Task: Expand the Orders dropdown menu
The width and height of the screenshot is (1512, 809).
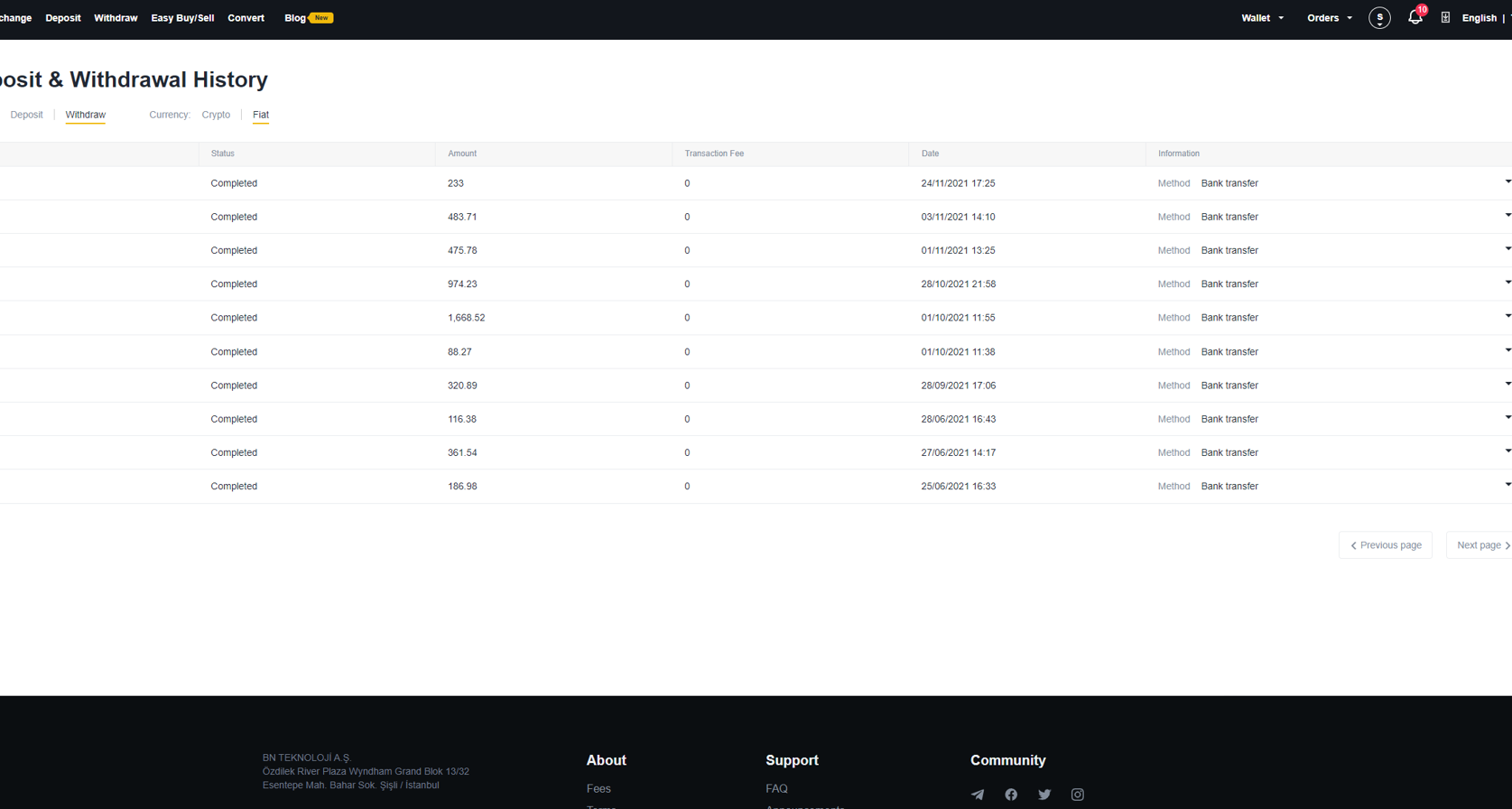Action: pyautogui.click(x=1329, y=18)
